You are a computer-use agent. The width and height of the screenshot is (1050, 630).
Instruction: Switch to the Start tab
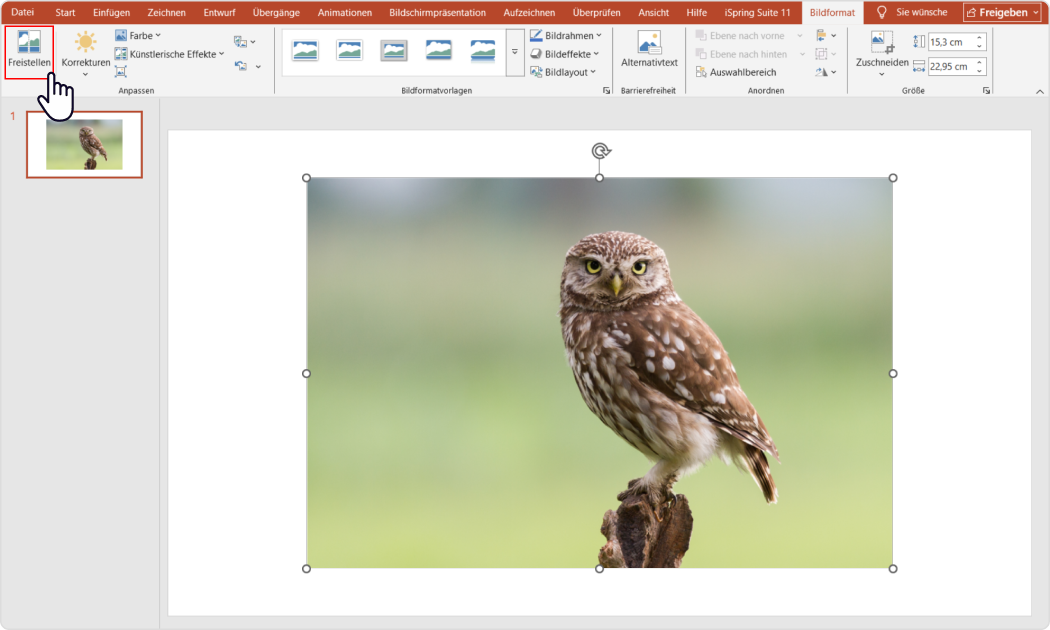(64, 12)
